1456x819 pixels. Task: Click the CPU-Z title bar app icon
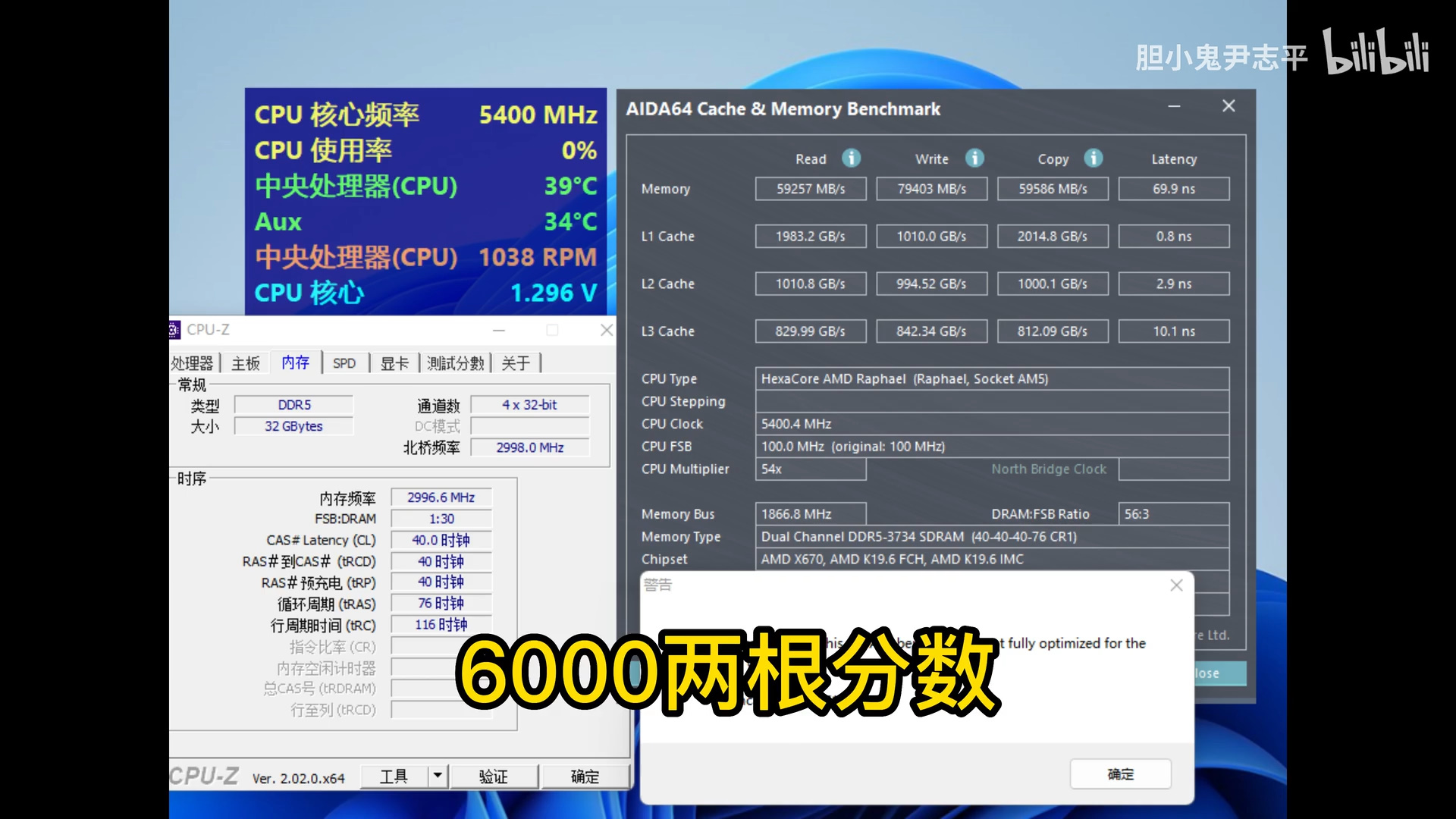(174, 330)
